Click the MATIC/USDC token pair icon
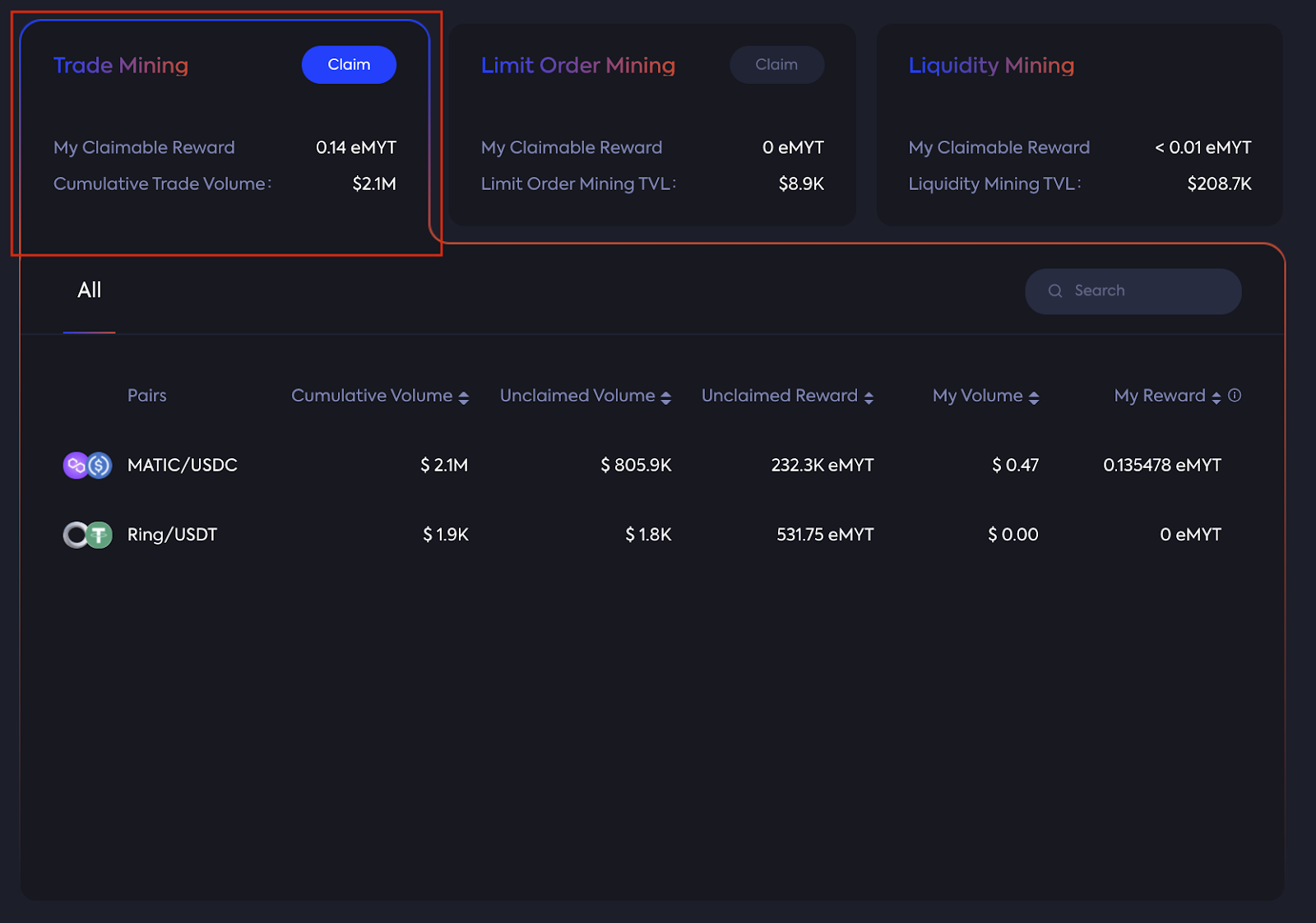The image size is (1316, 923). [x=87, y=466]
